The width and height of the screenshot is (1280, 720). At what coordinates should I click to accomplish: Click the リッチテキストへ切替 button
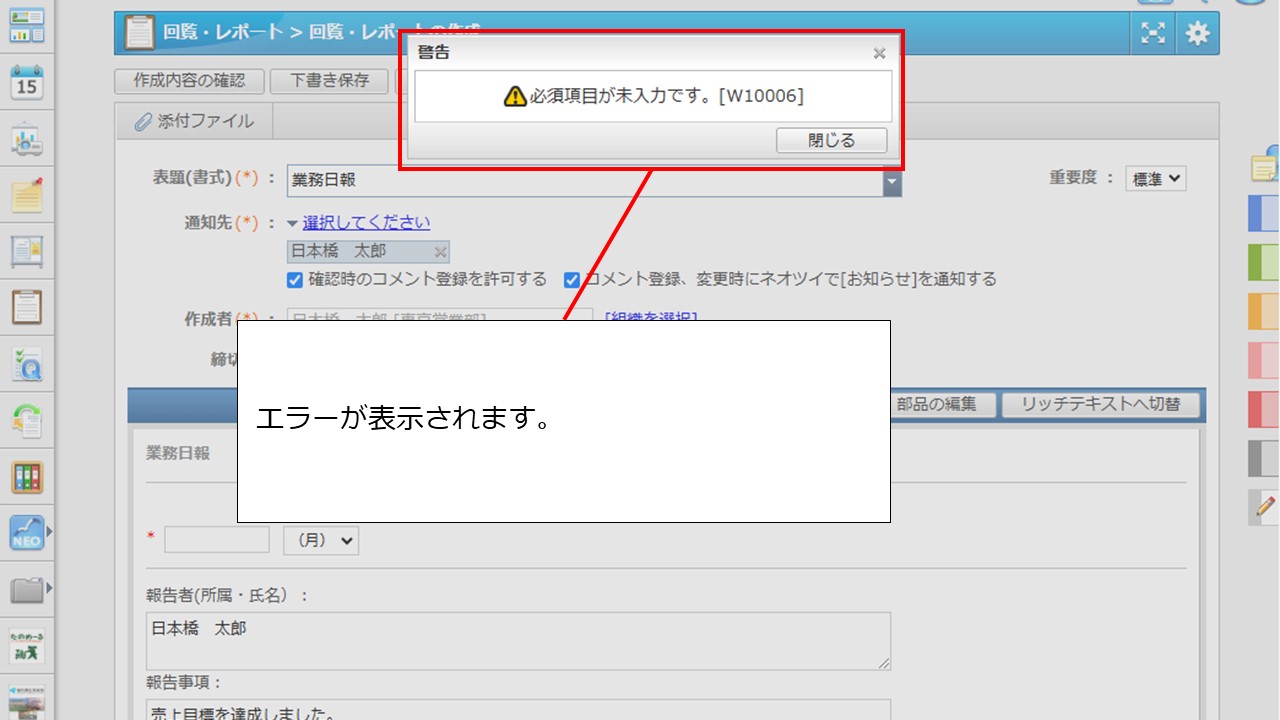[1100, 404]
